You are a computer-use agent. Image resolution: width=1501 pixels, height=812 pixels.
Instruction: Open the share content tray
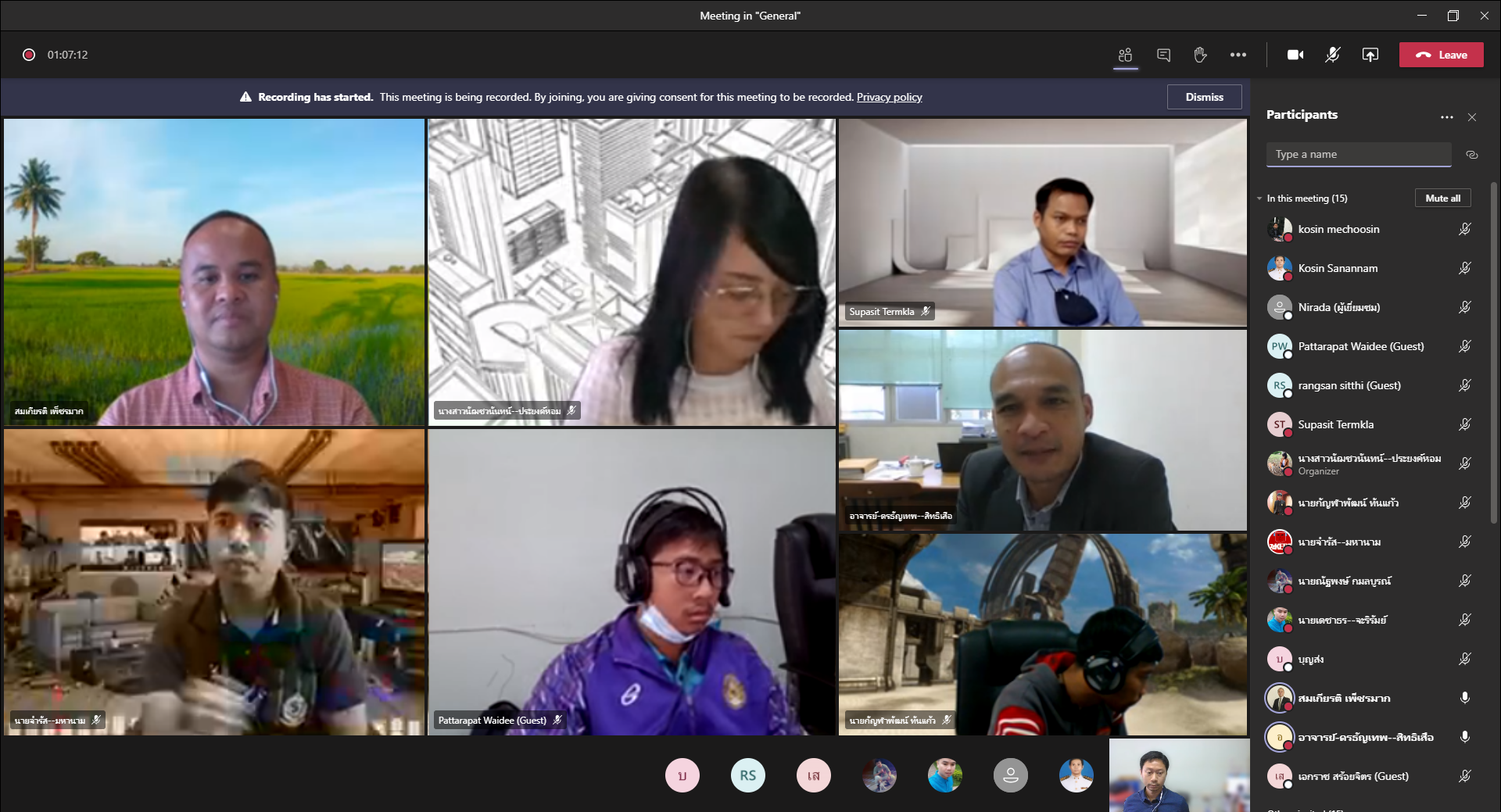tap(1370, 55)
